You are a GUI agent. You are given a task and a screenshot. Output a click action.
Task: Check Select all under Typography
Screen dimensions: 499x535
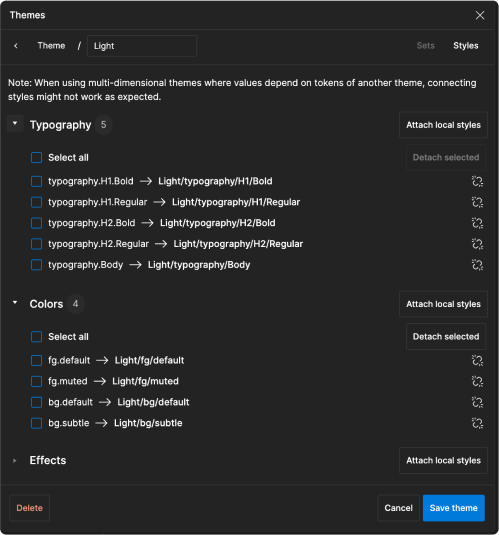(x=37, y=158)
